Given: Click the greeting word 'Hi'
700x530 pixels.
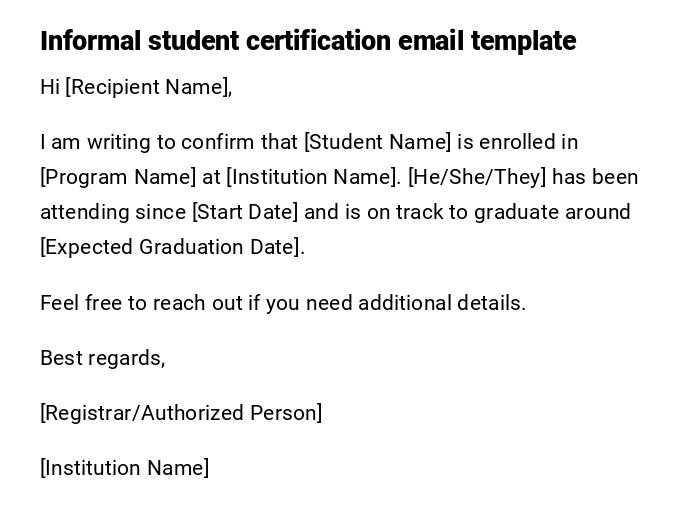Looking at the screenshot, I should click(50, 87).
